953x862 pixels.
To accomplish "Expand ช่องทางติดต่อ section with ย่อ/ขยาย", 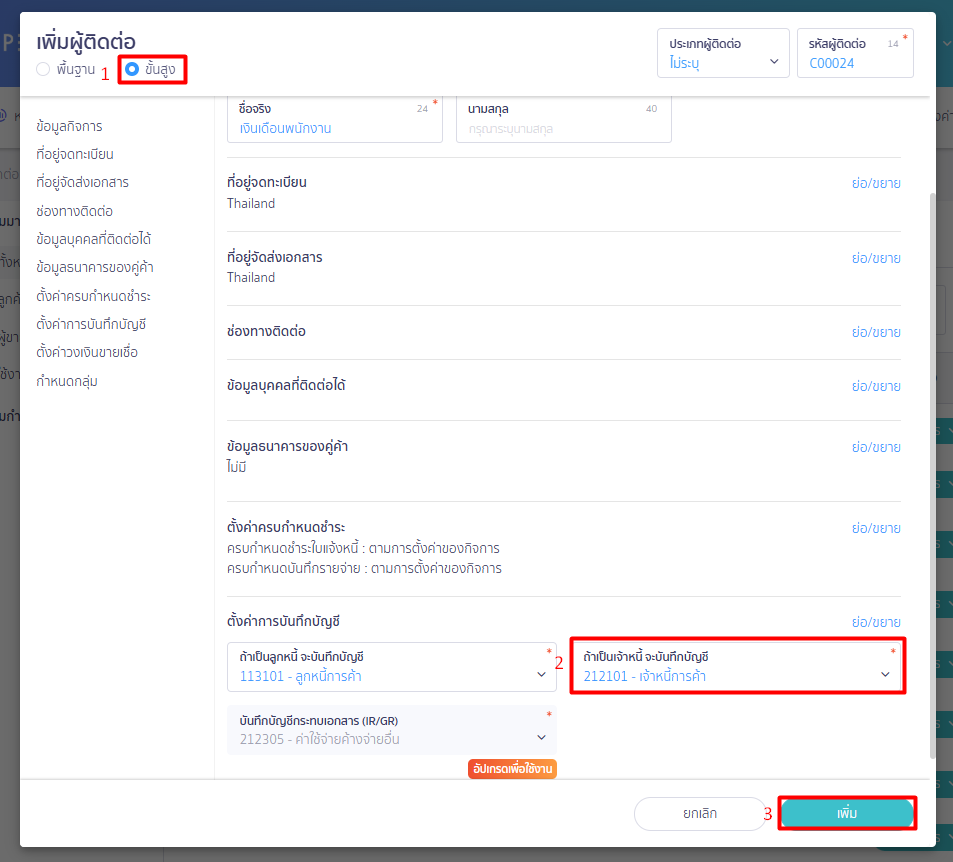I will pos(875,332).
